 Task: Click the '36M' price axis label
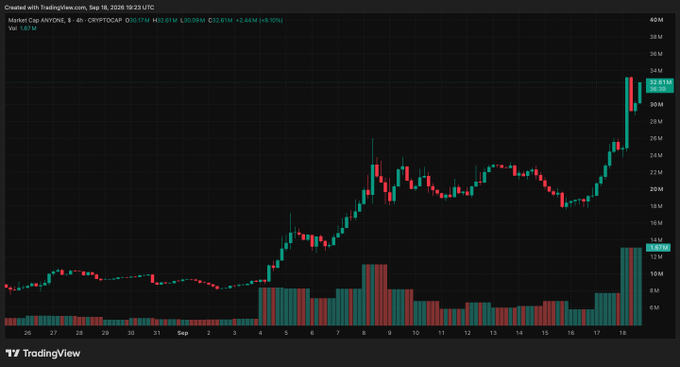pos(656,54)
